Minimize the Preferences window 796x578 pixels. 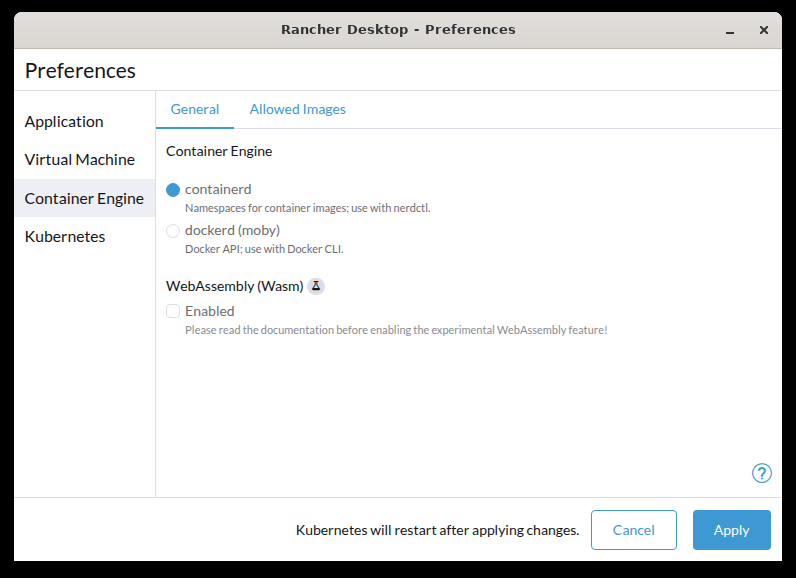click(x=734, y=30)
